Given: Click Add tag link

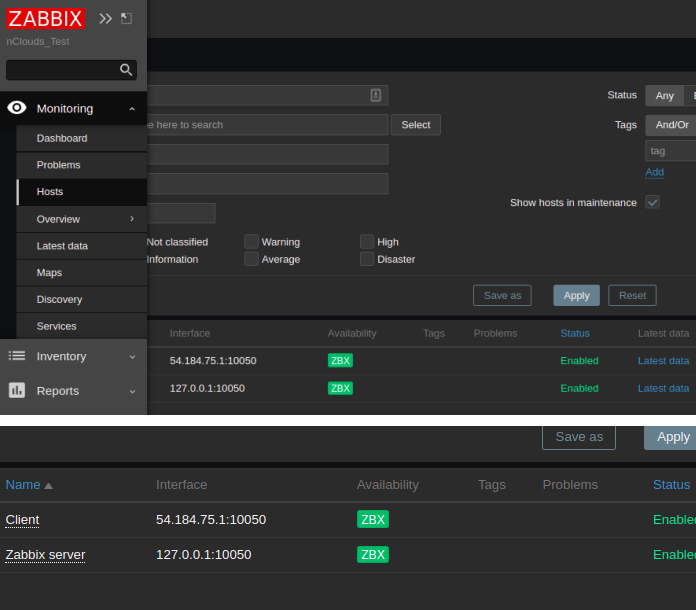Looking at the screenshot, I should [x=654, y=172].
